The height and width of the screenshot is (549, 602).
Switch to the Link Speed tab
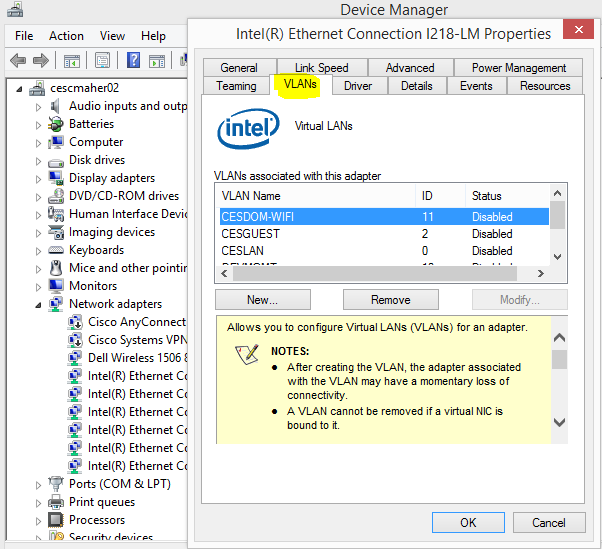point(322,68)
